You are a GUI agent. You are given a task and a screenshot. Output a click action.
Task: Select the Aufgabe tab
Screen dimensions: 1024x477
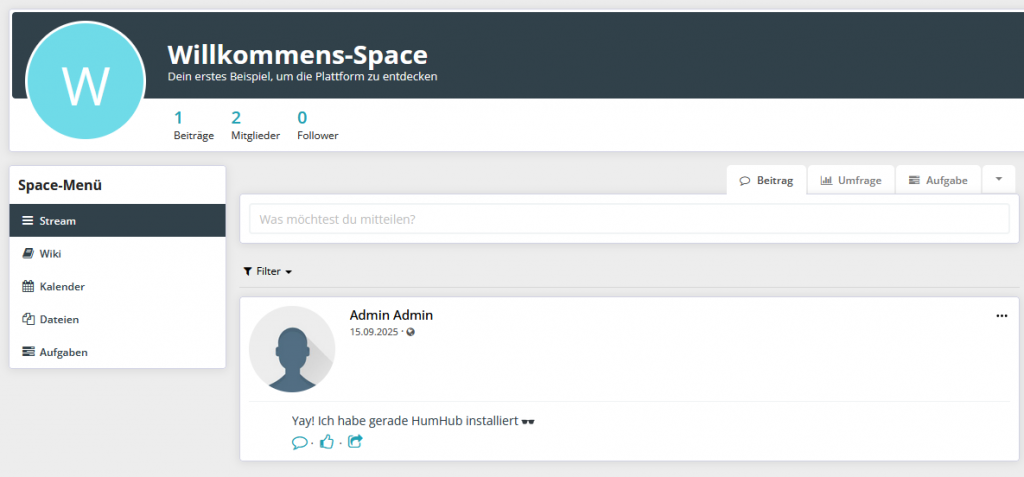click(x=938, y=181)
